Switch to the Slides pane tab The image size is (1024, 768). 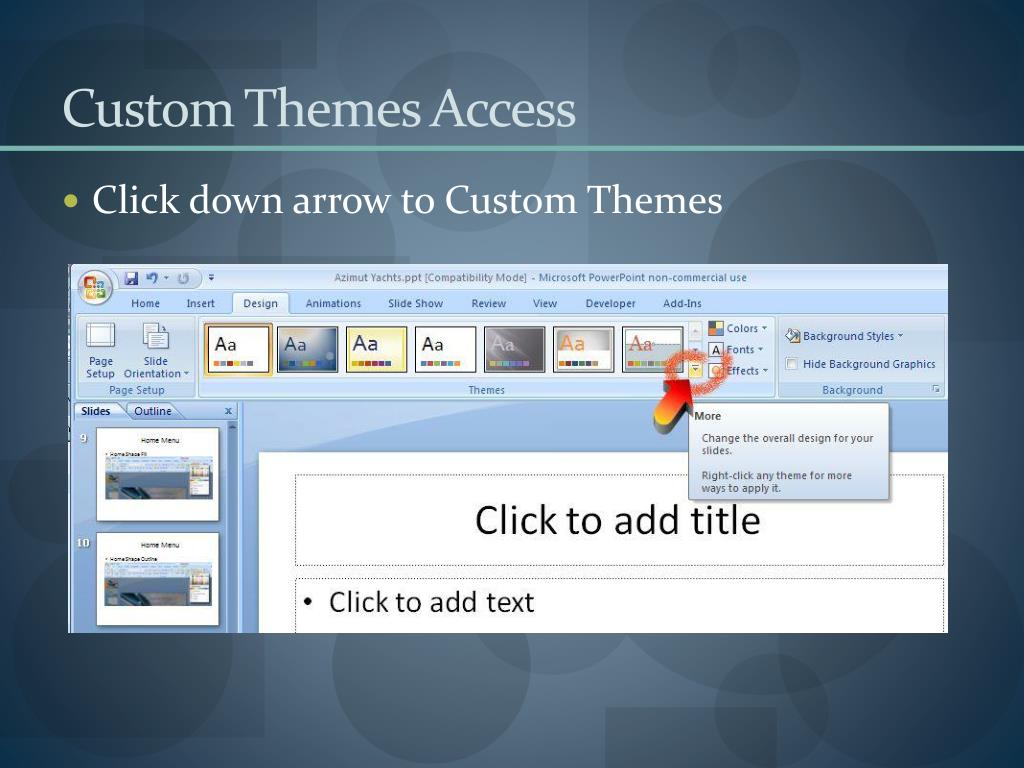[96, 411]
